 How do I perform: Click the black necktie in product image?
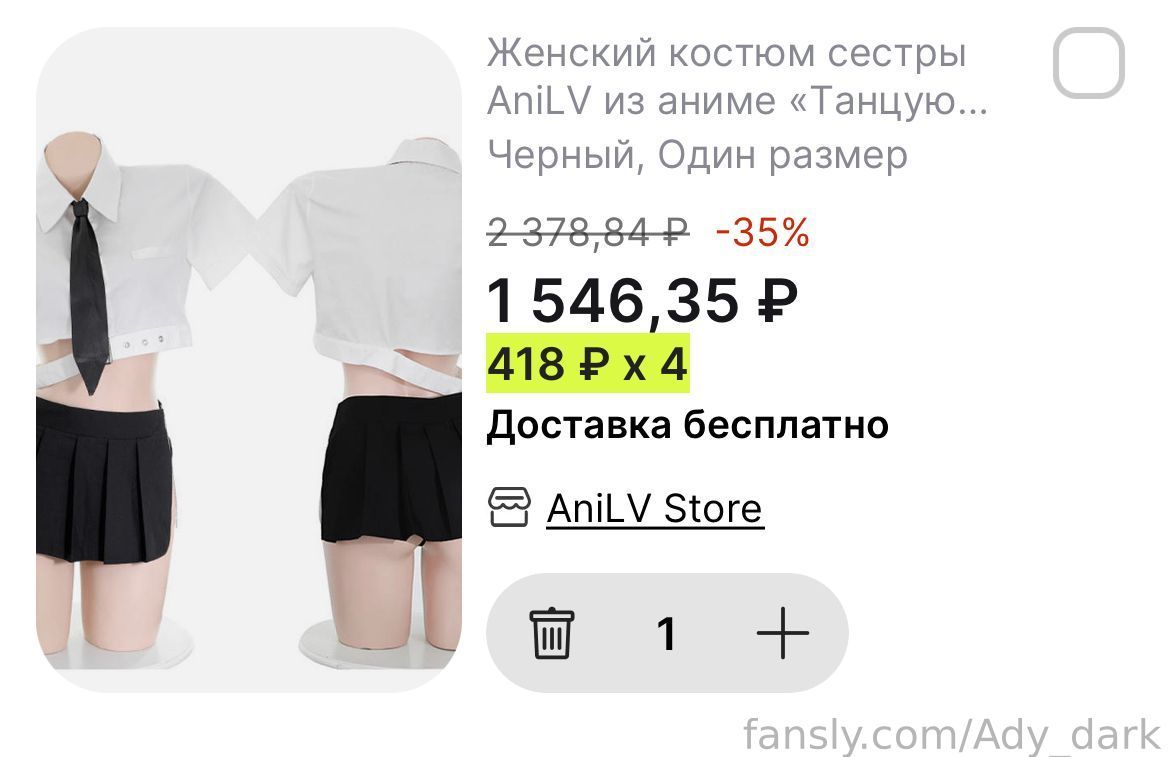(x=88, y=296)
